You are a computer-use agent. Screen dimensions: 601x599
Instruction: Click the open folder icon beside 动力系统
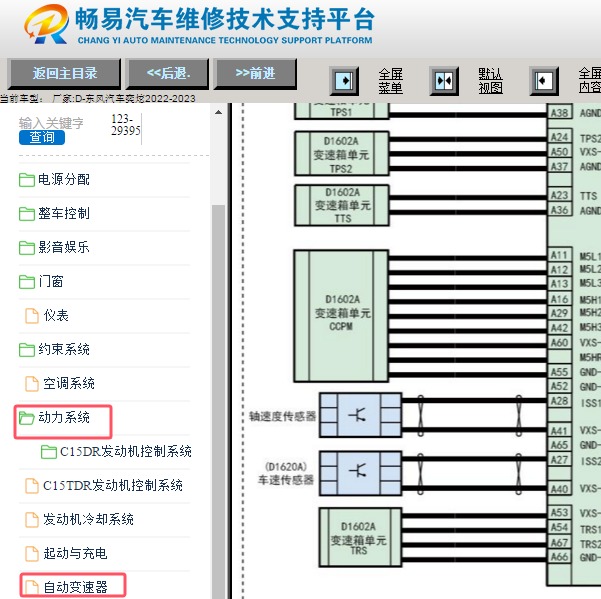(26, 418)
